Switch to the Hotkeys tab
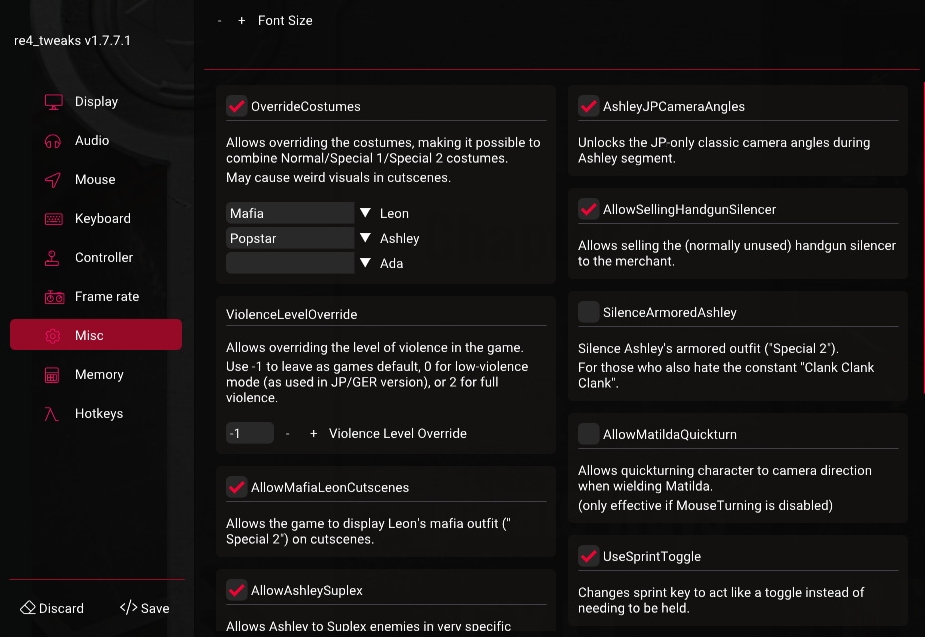 tap(96, 413)
